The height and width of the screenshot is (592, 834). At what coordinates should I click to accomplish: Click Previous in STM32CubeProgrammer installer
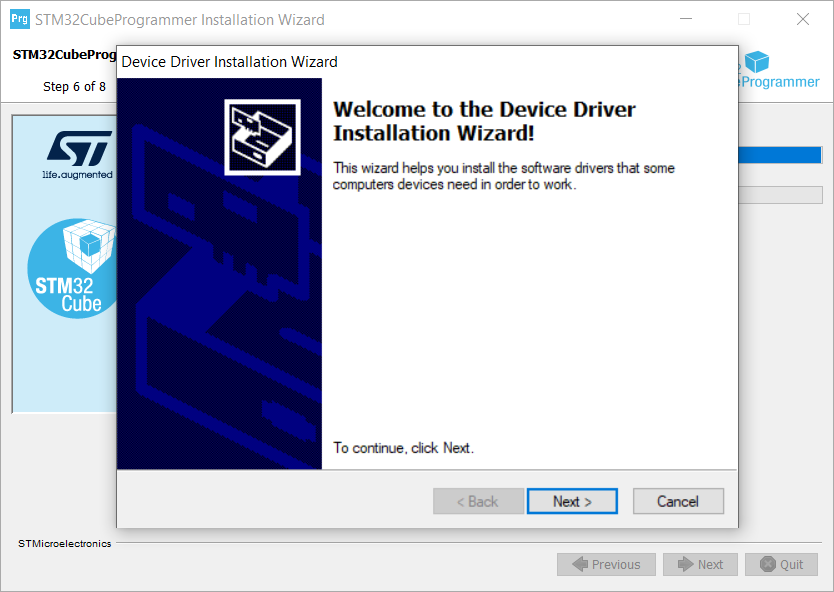coord(606,564)
